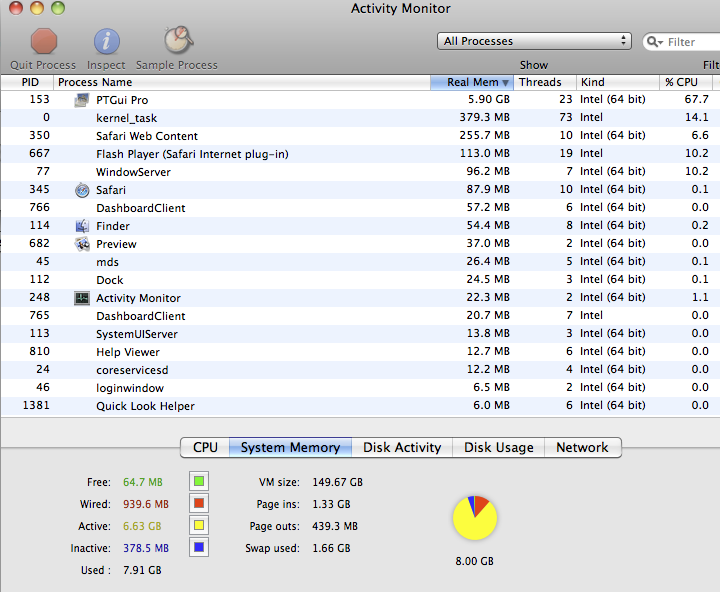Click the 5.90 GB memory value

(x=489, y=99)
